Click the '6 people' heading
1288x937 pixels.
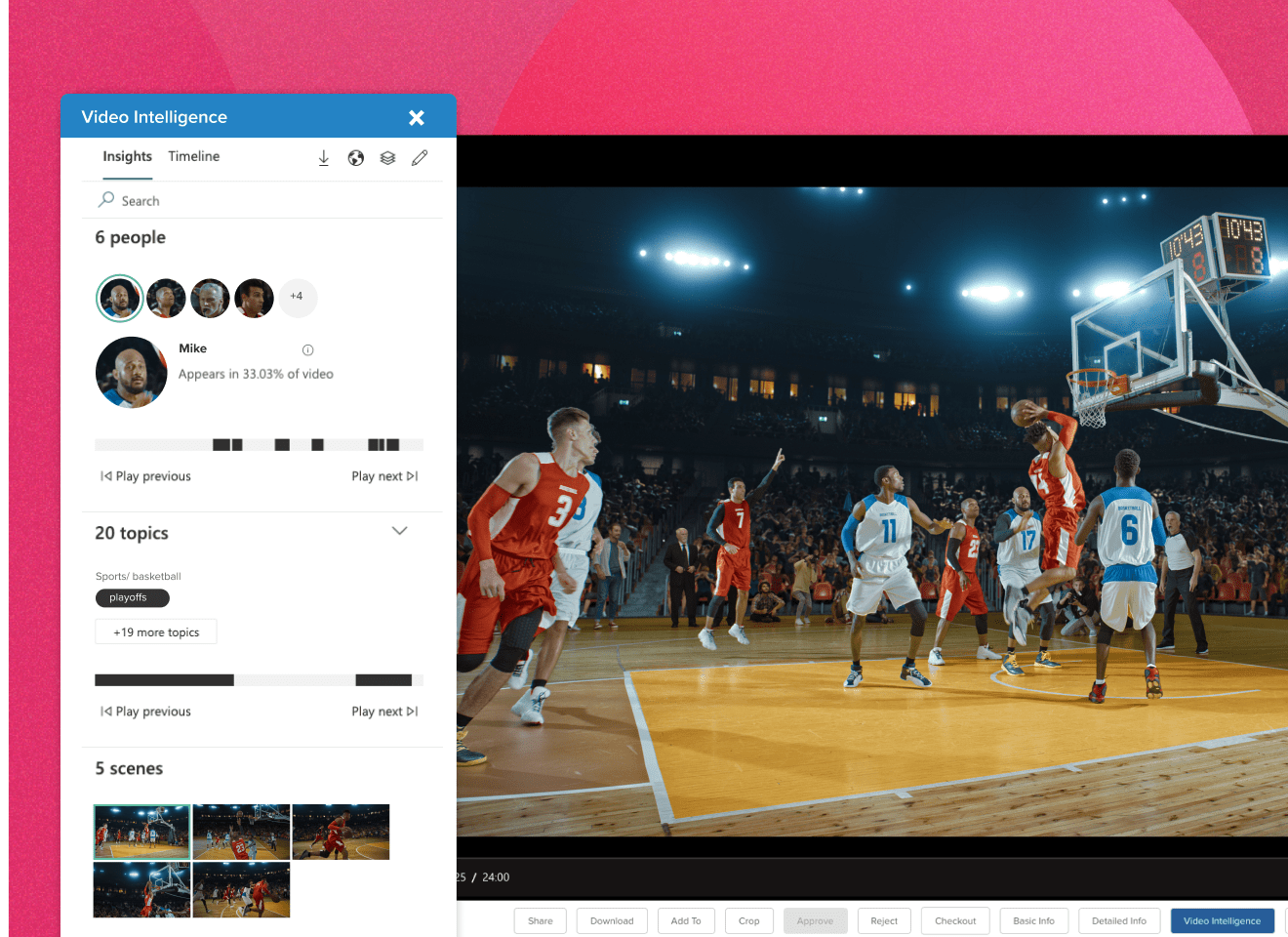pos(131,237)
